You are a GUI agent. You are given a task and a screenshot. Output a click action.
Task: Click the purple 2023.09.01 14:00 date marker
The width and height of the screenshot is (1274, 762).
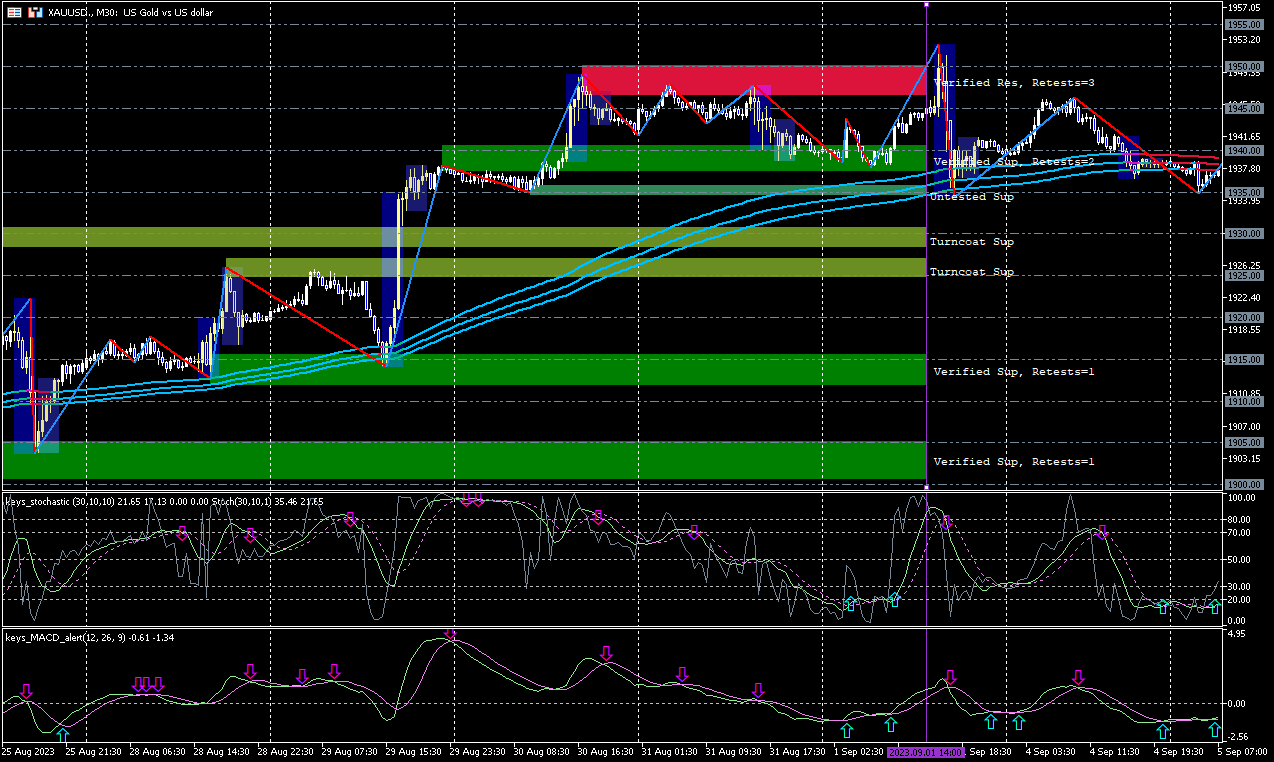(925, 751)
